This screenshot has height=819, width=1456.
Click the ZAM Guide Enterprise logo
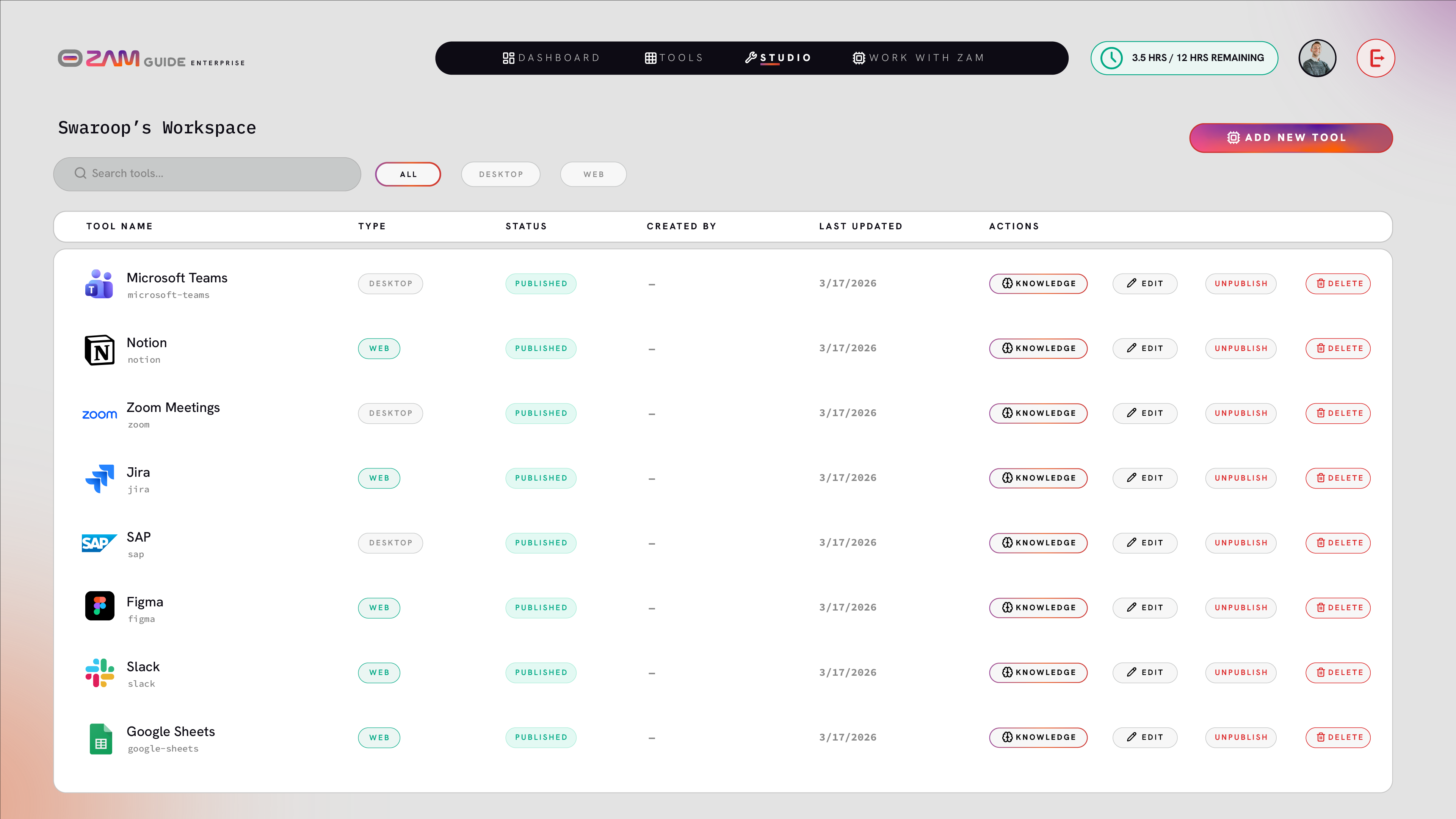(152, 58)
